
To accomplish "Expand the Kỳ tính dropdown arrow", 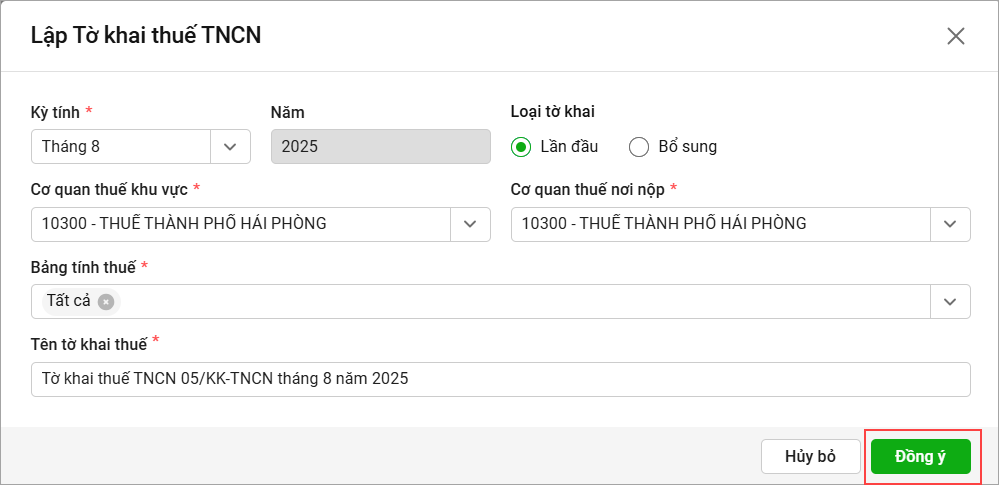I will 230,146.
